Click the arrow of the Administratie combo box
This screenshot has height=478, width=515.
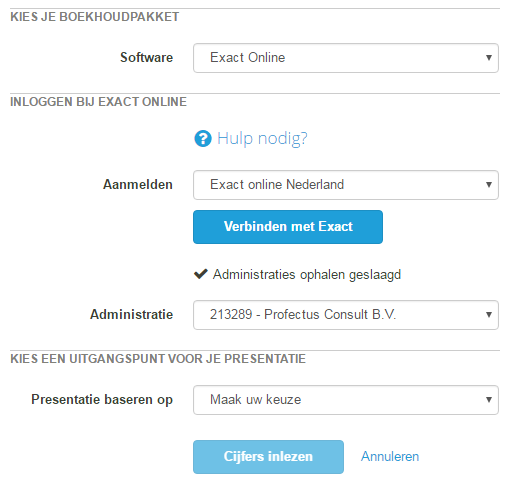click(x=489, y=315)
